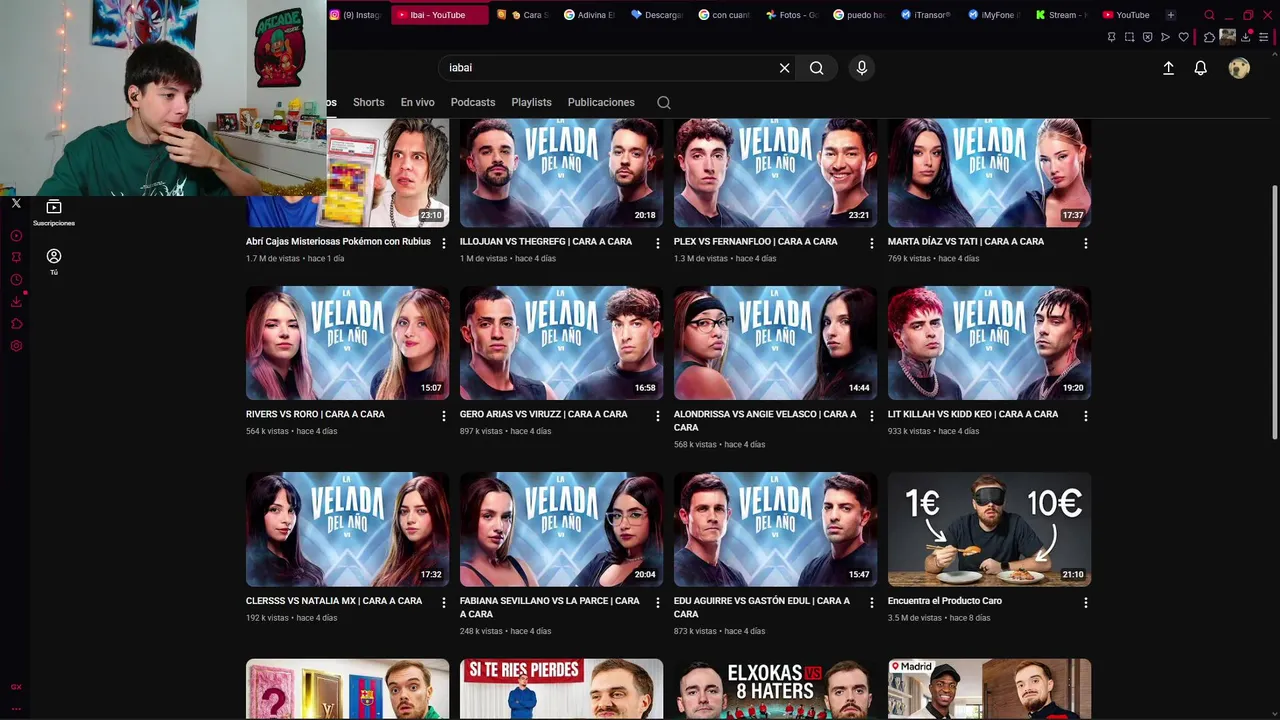The image size is (1280, 720).
Task: Open the easy setup sliders icon
Action: click(1263, 37)
